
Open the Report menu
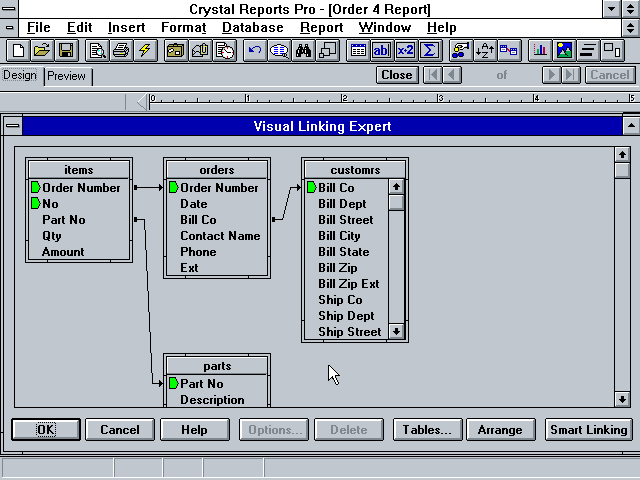click(x=321, y=27)
